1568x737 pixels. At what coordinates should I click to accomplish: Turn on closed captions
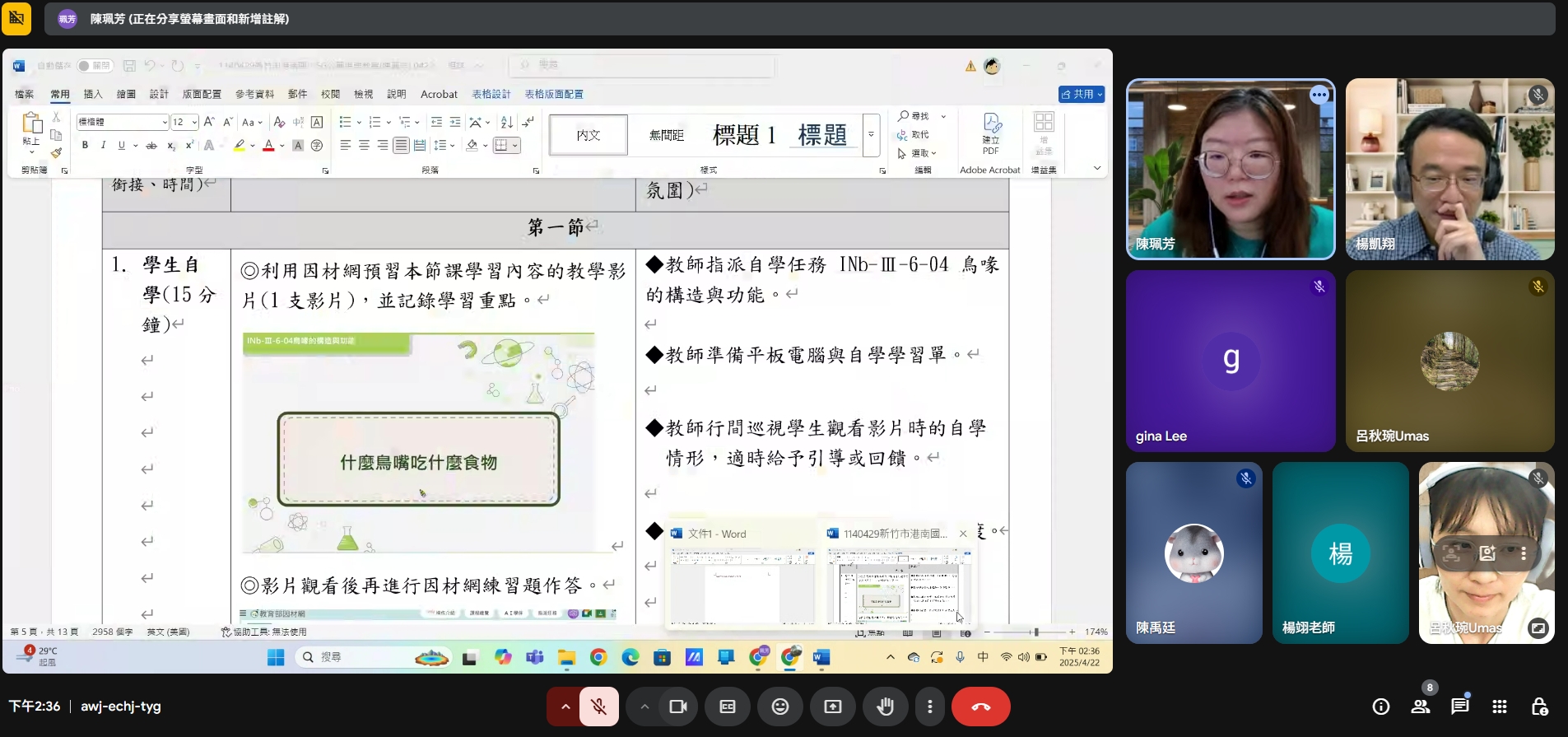tap(727, 707)
